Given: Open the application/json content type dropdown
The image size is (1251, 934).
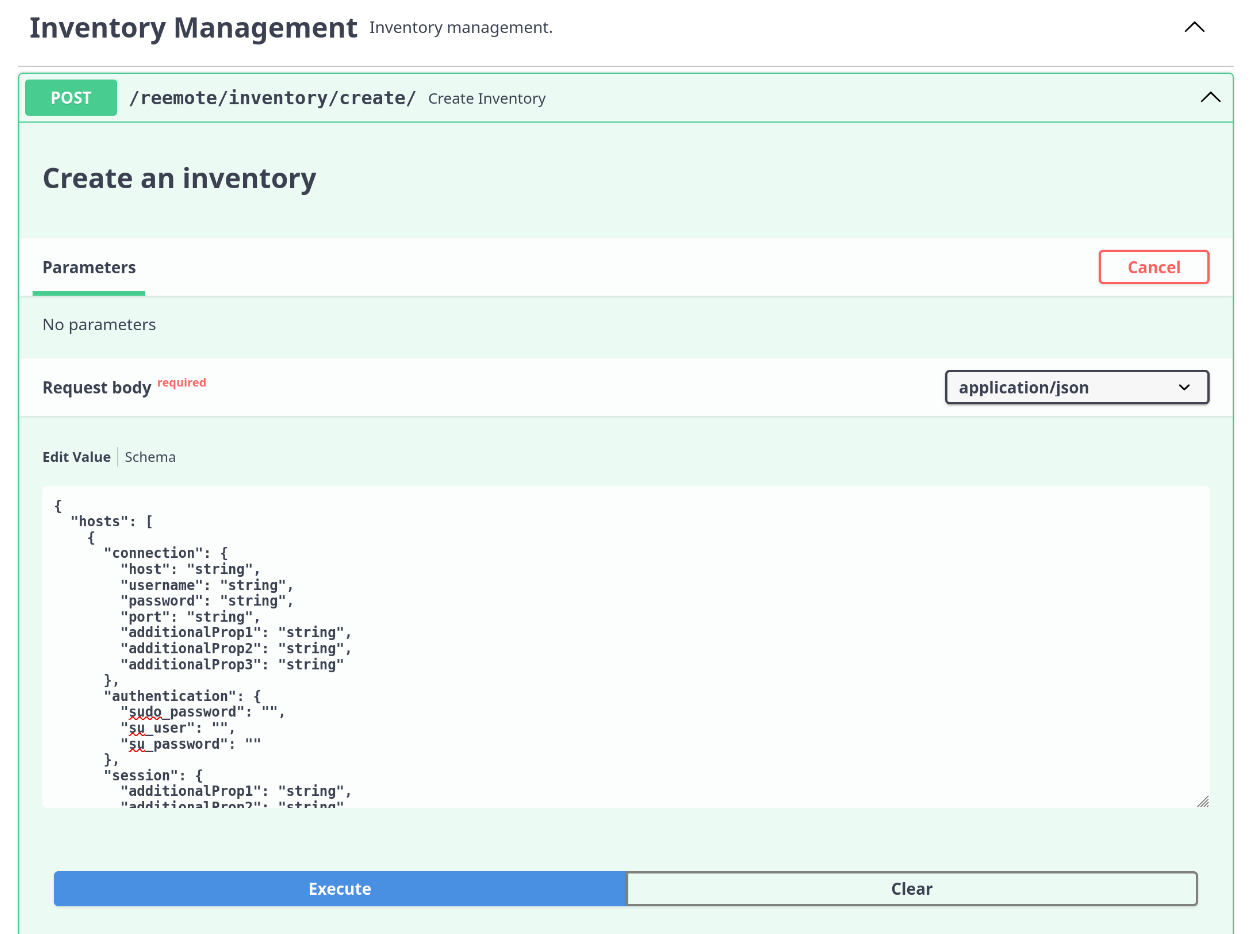Looking at the screenshot, I should point(1076,388).
